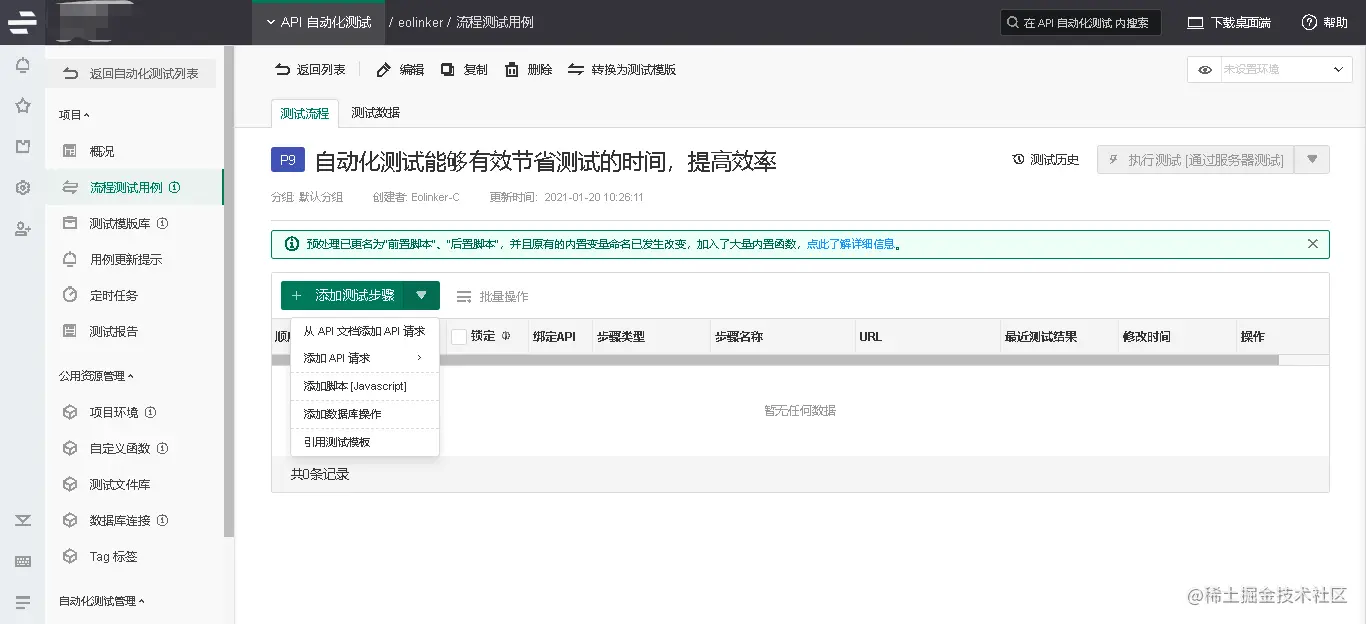Viewport: 1366px width, 624px height.
Task: Click the help question mark icon
Action: (1309, 22)
